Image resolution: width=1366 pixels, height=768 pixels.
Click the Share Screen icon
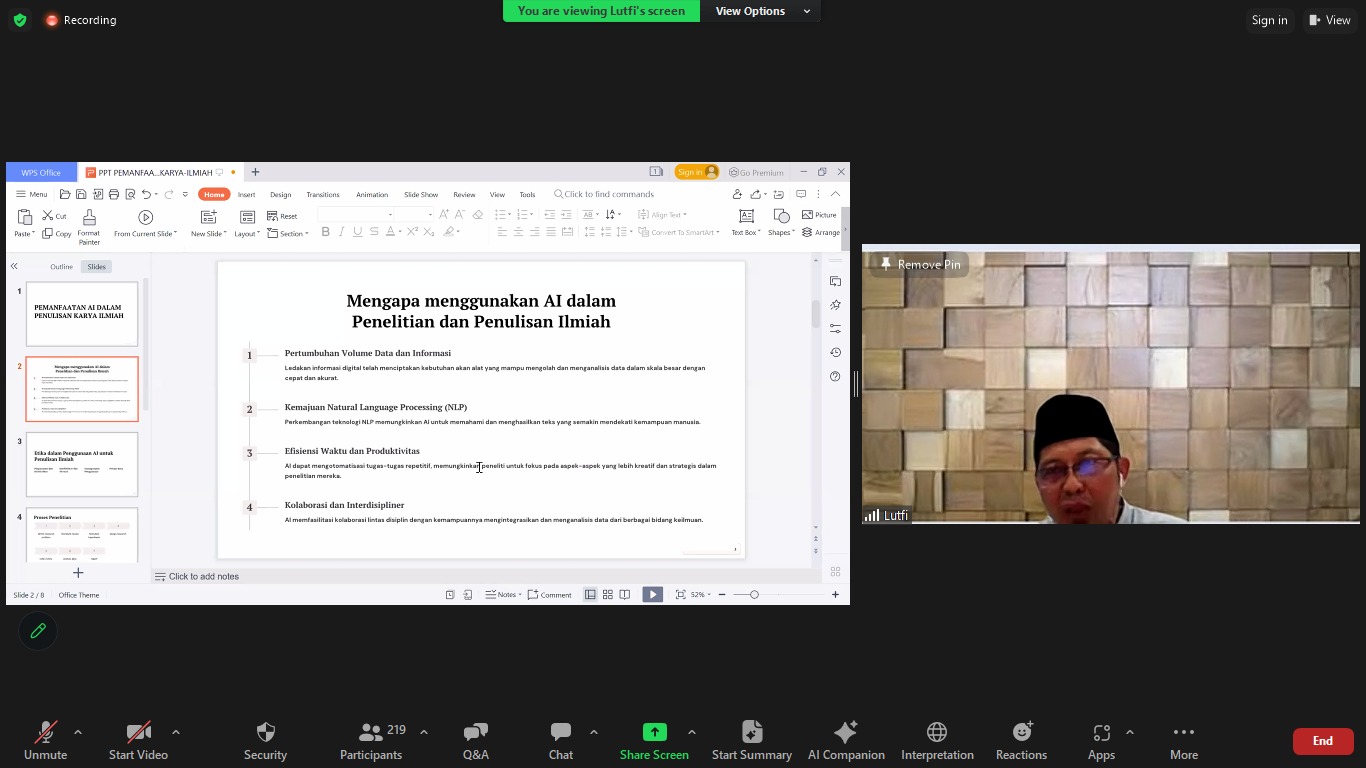point(654,732)
